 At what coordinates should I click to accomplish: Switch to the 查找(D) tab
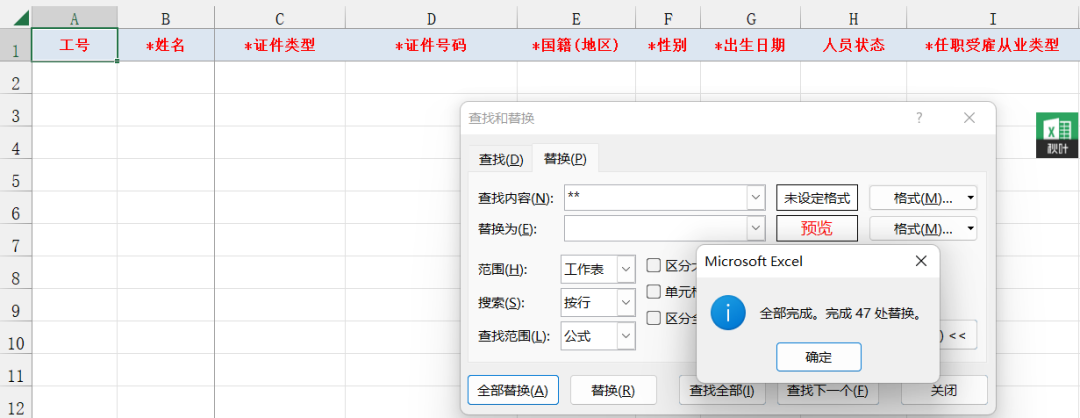pyautogui.click(x=501, y=160)
